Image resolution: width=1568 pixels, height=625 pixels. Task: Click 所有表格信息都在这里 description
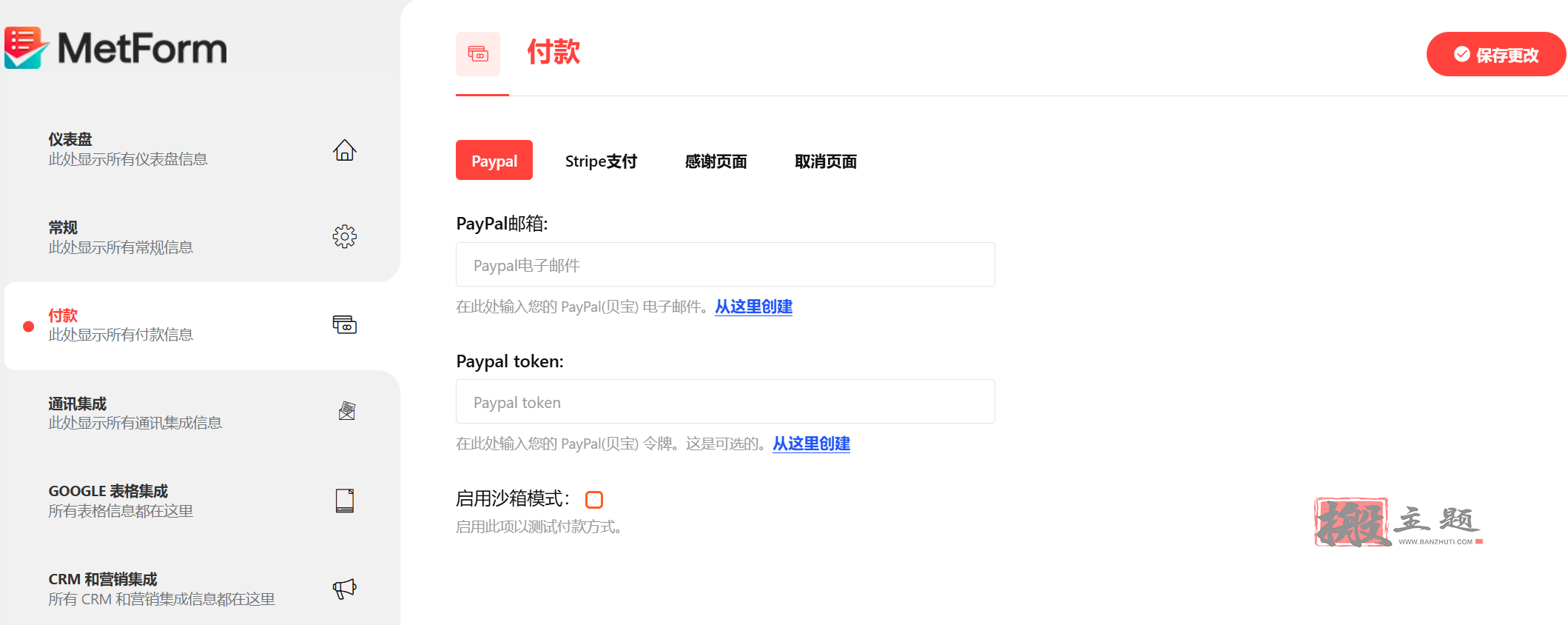(121, 511)
